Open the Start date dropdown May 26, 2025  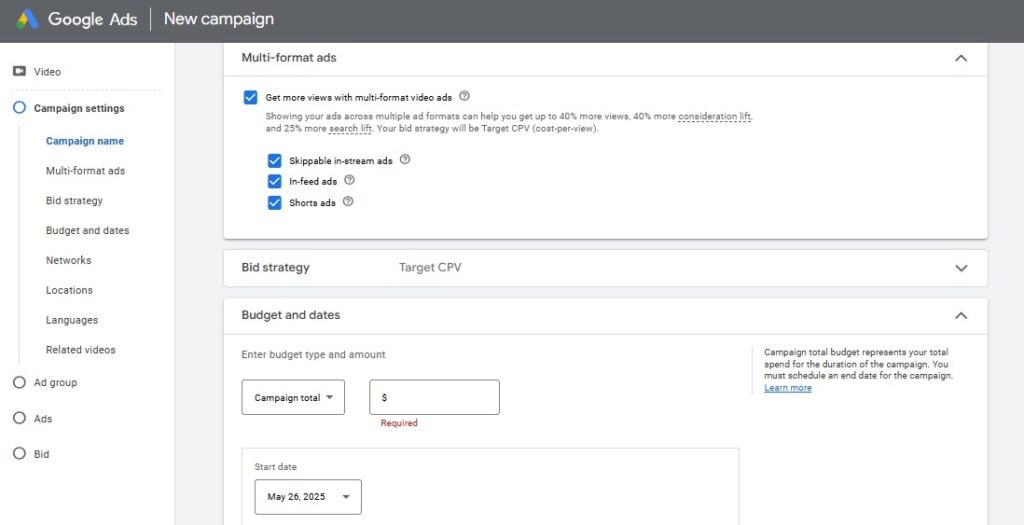[308, 497]
